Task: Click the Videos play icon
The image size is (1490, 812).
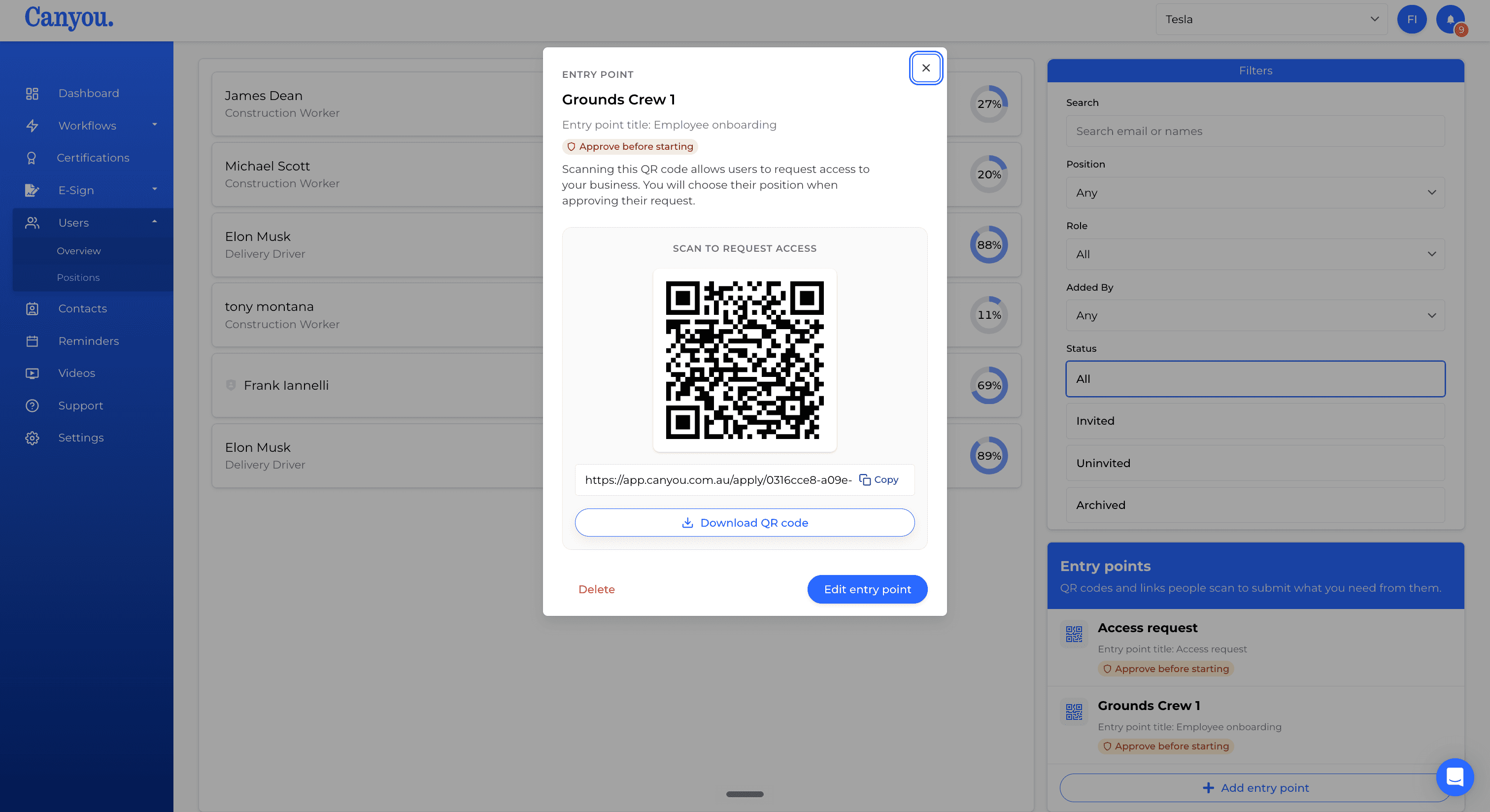Action: (32, 373)
